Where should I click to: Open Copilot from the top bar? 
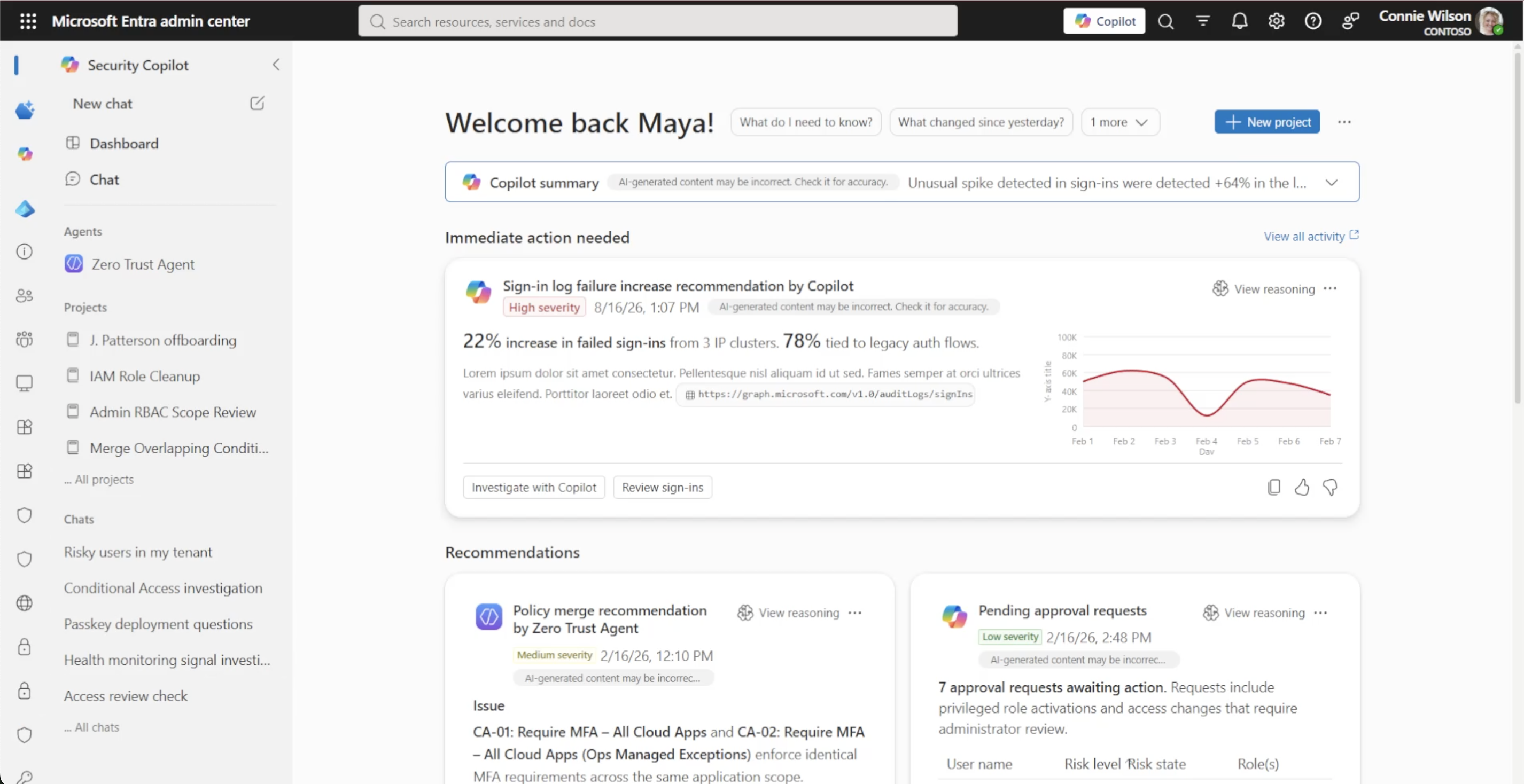1104,21
